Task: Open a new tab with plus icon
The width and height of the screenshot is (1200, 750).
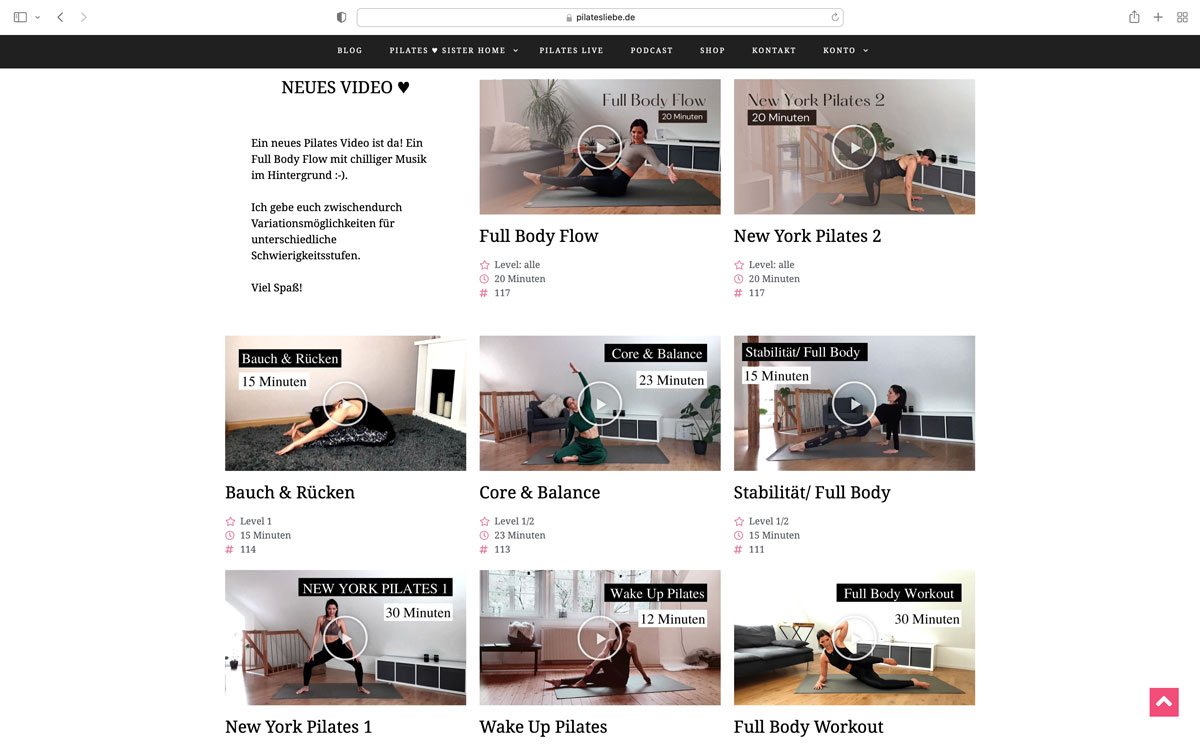Action: pyautogui.click(x=1158, y=17)
